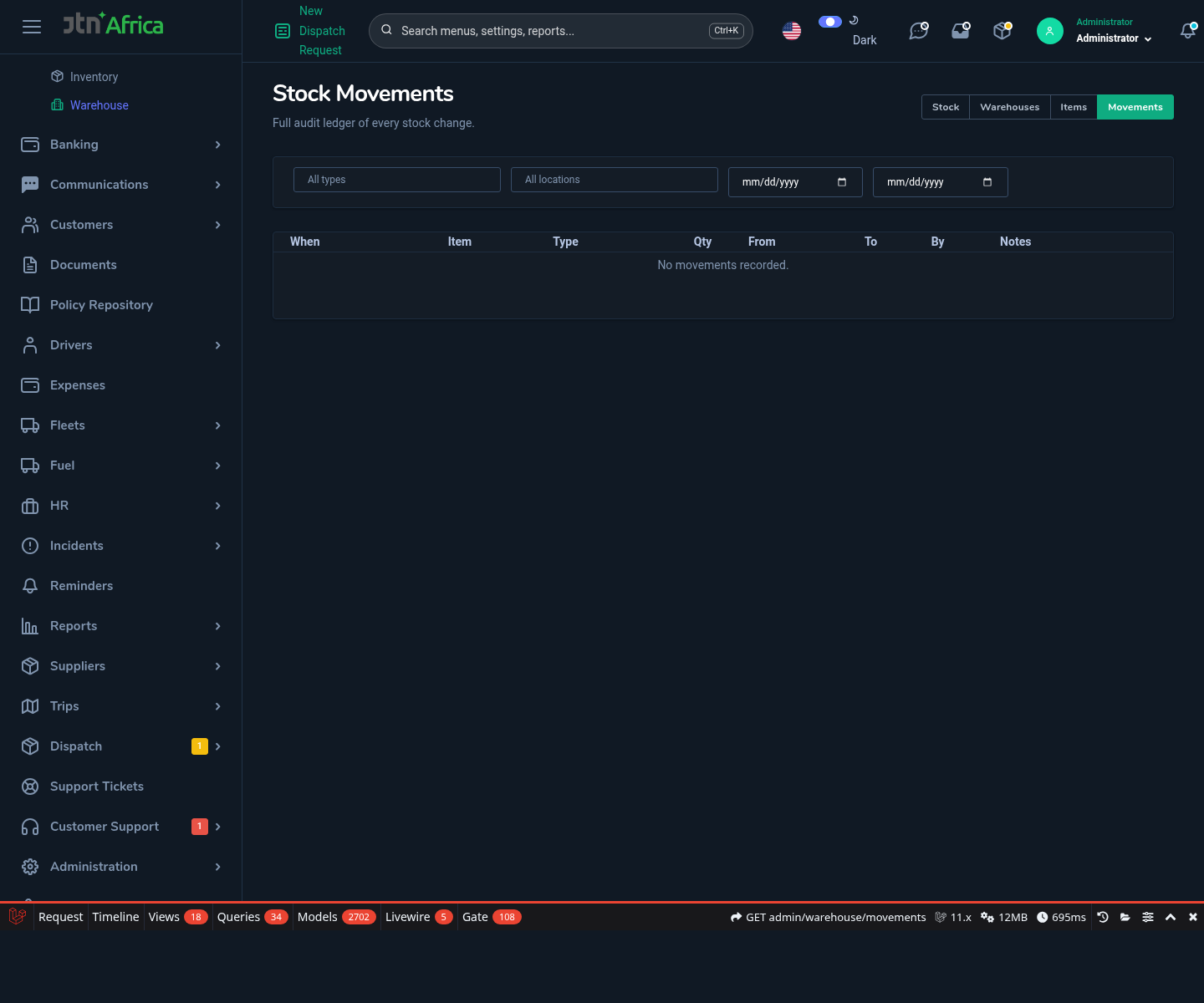Open the chat messages icon in header

click(919, 31)
